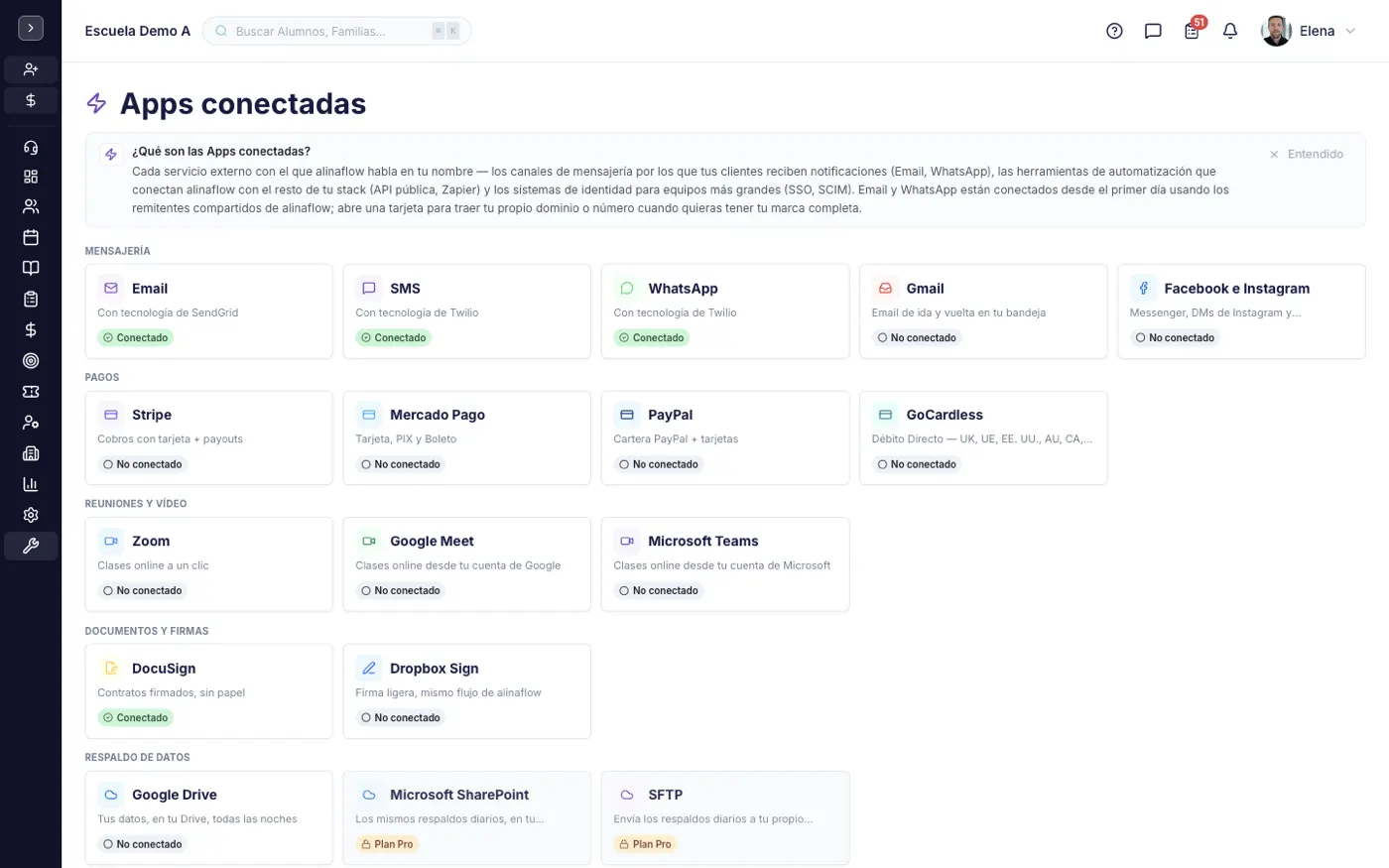Open the Google Meet card

(x=467, y=564)
